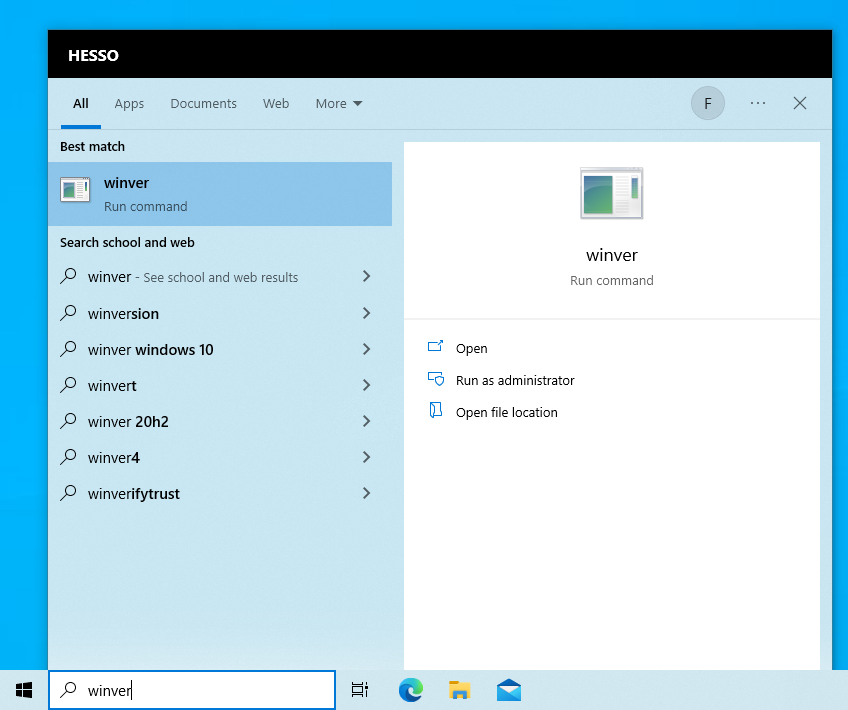Click the search icon beside winverifytrust
This screenshot has width=848, height=710.
click(68, 493)
